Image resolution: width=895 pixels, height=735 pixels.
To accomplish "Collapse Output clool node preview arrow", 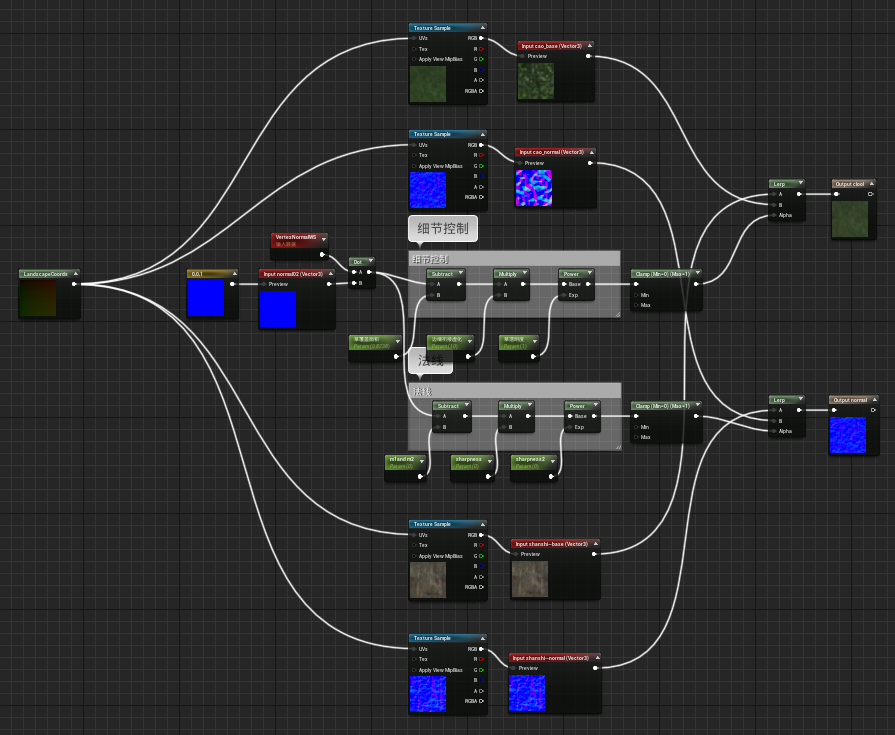I will 871,184.
